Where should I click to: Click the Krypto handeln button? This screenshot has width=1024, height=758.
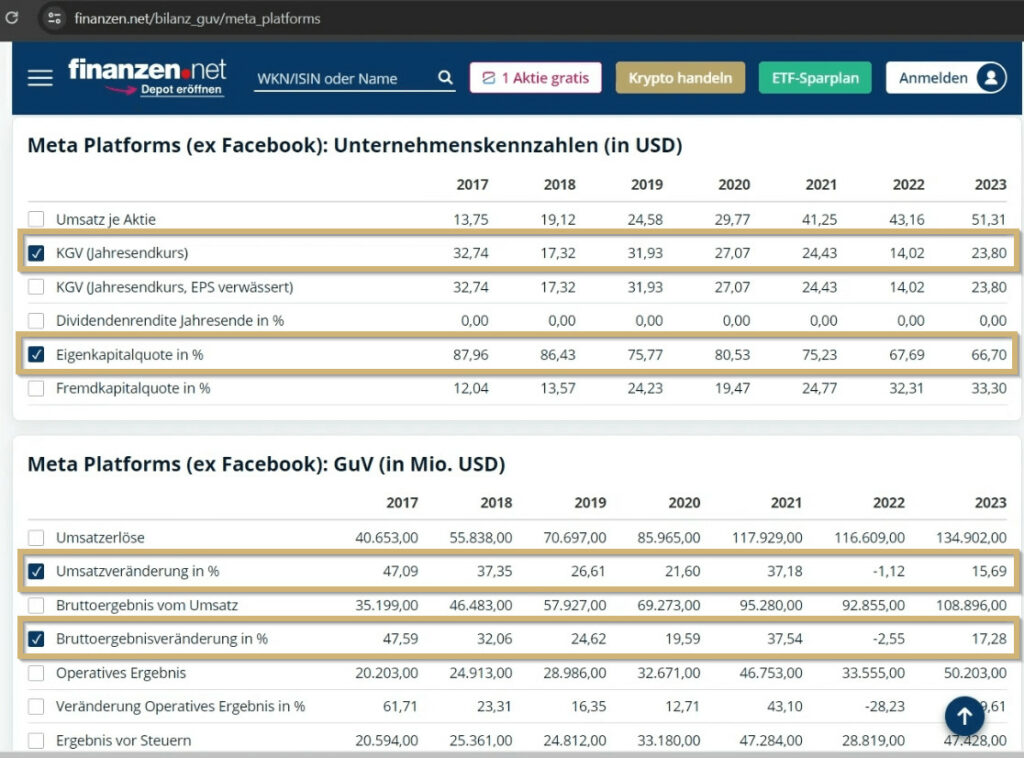click(680, 78)
